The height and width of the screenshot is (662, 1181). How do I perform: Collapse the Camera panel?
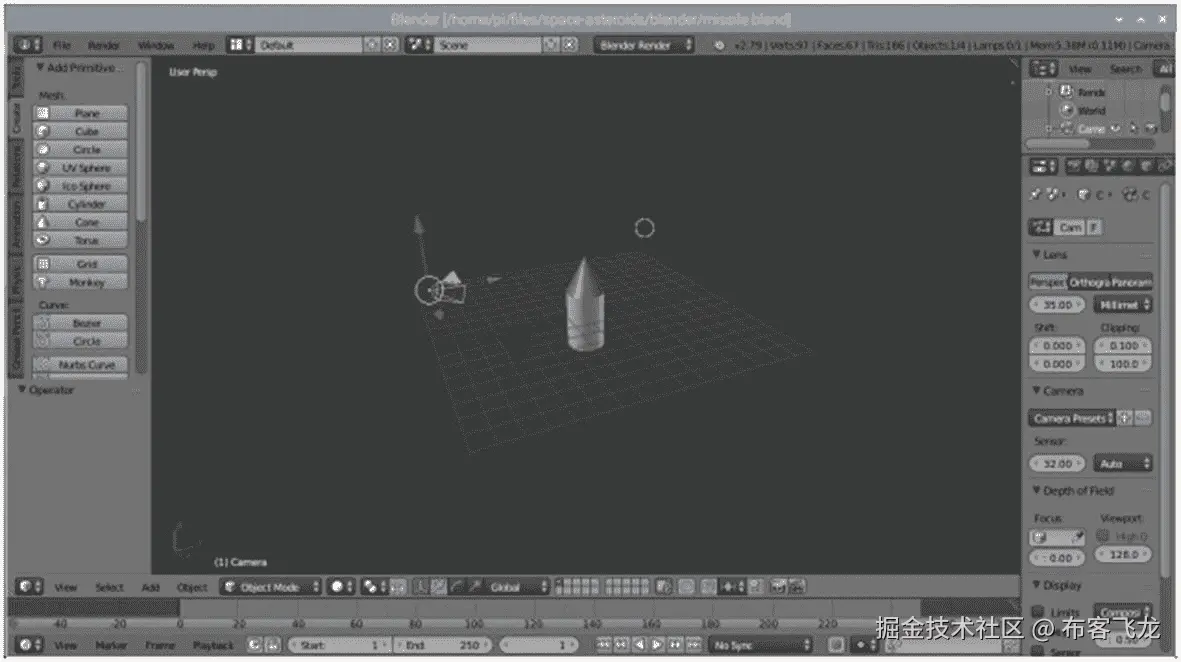click(x=1036, y=391)
